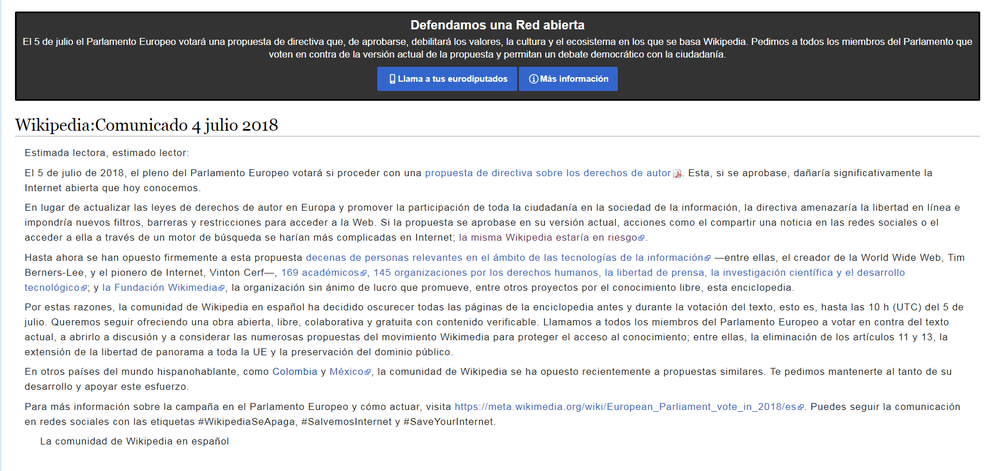Click the page title 'Wikipedia:Comunicado 4 julio 2018'

pyautogui.click(x=146, y=124)
